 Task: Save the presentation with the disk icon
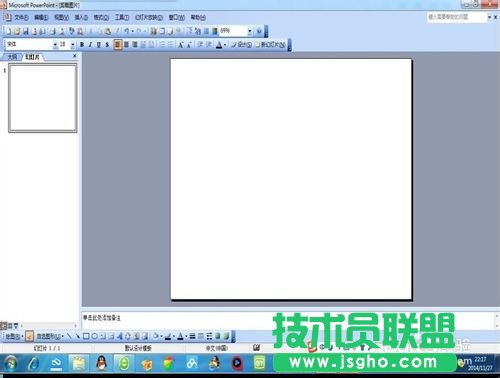25,31
